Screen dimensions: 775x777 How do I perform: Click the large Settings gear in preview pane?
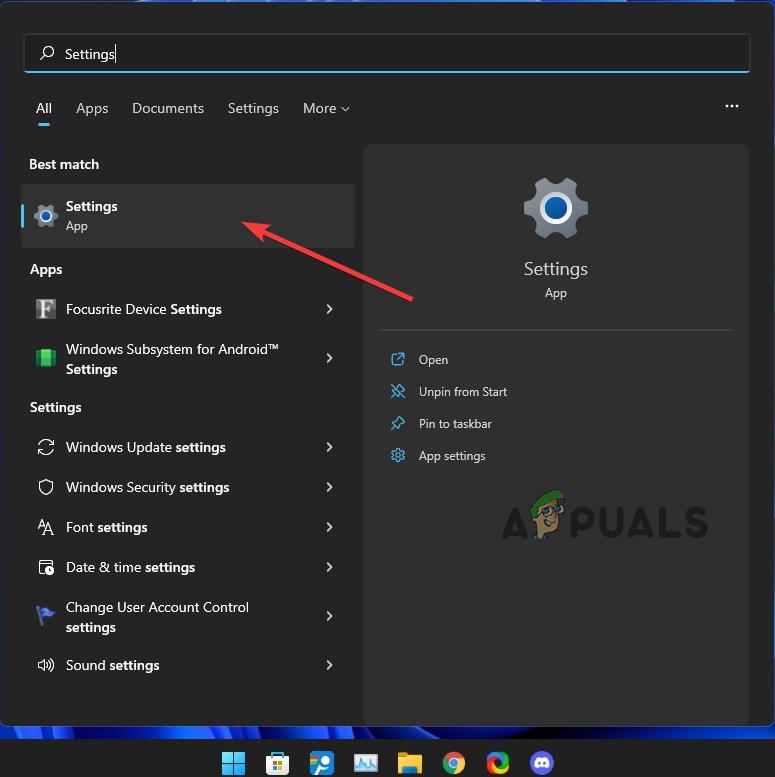pyautogui.click(x=555, y=208)
